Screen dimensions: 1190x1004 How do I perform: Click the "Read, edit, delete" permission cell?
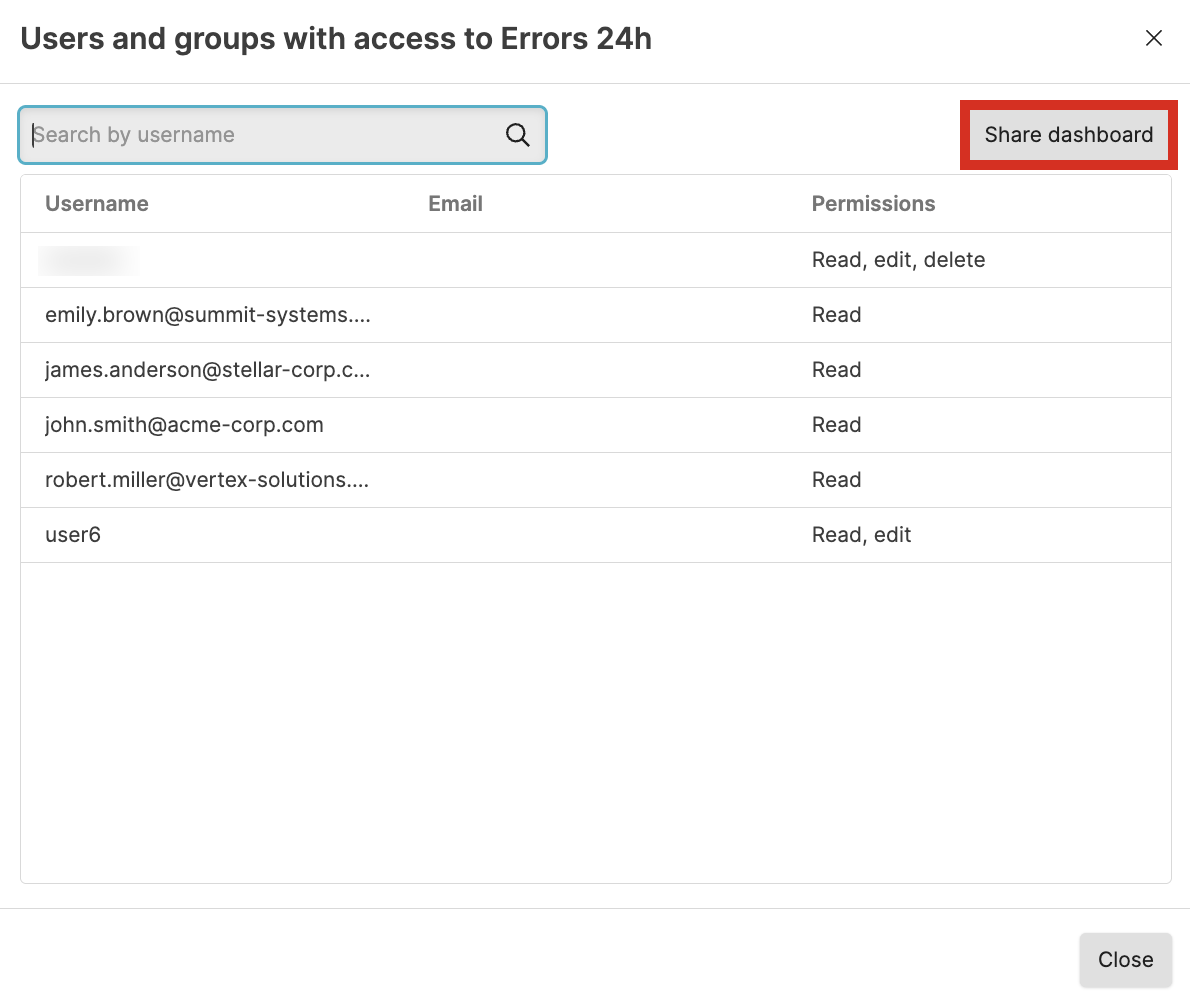(898, 260)
